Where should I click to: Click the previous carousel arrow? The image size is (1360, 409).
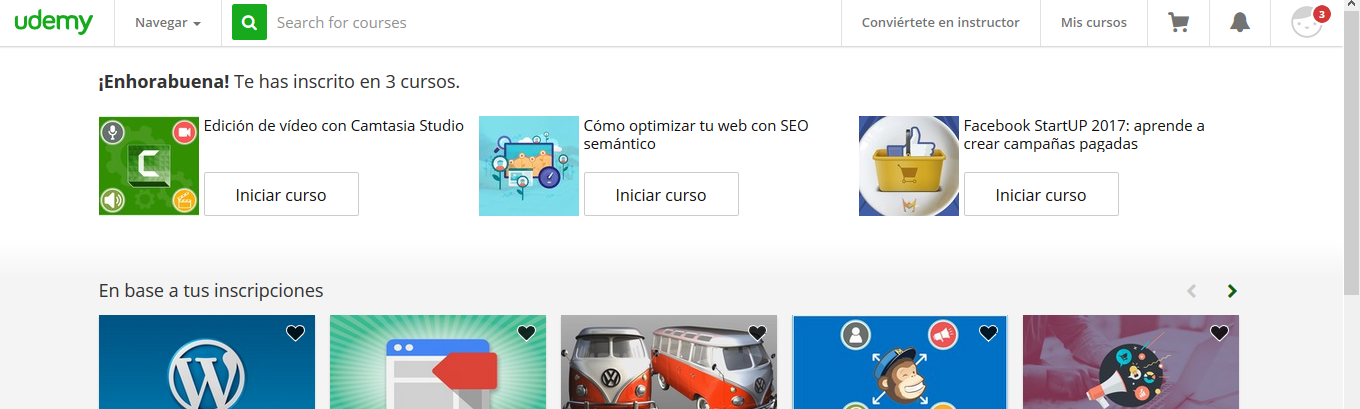click(1191, 291)
